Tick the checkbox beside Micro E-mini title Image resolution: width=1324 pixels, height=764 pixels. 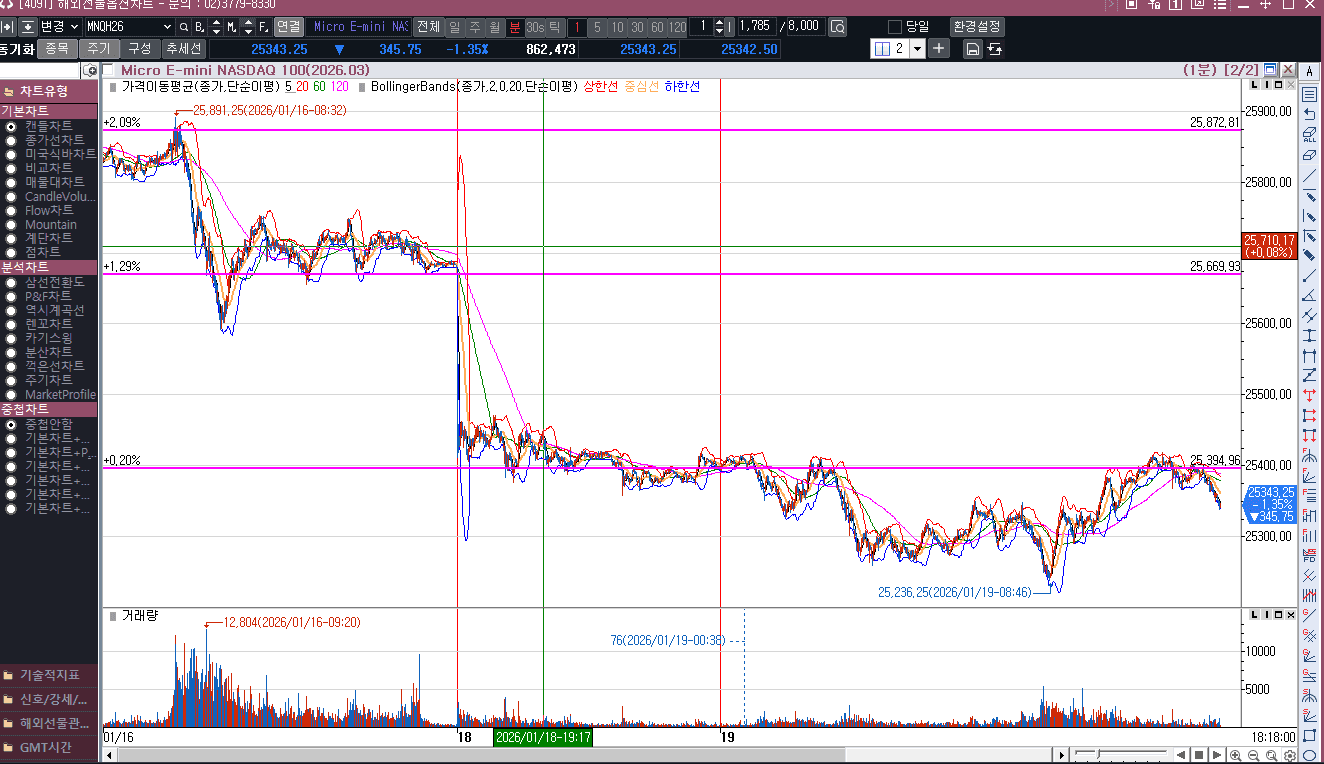111,70
